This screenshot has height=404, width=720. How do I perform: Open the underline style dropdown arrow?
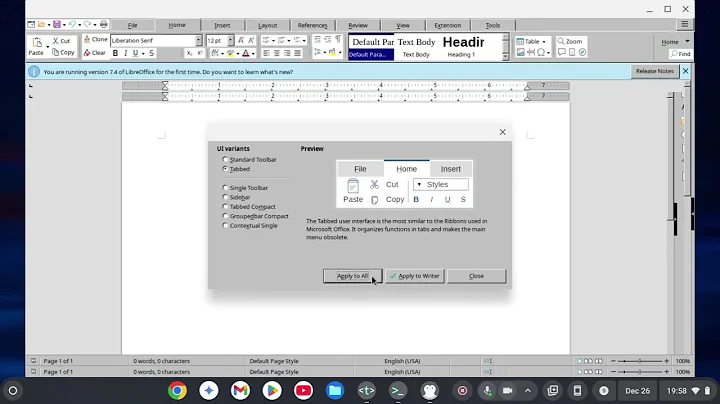143,54
